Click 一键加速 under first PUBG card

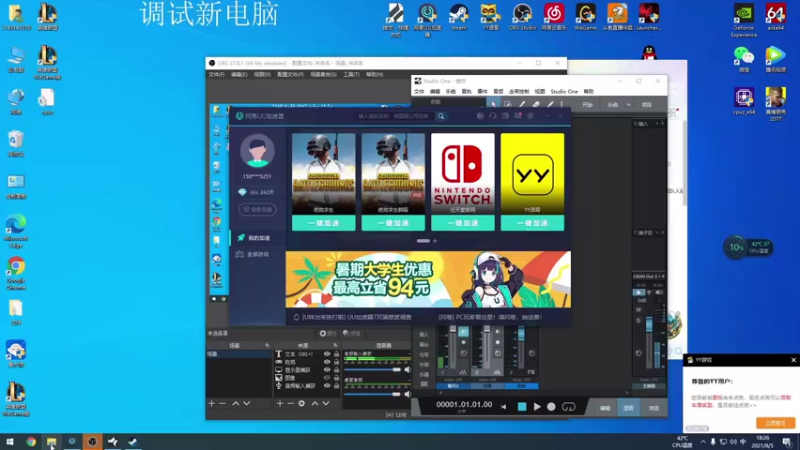click(323, 223)
